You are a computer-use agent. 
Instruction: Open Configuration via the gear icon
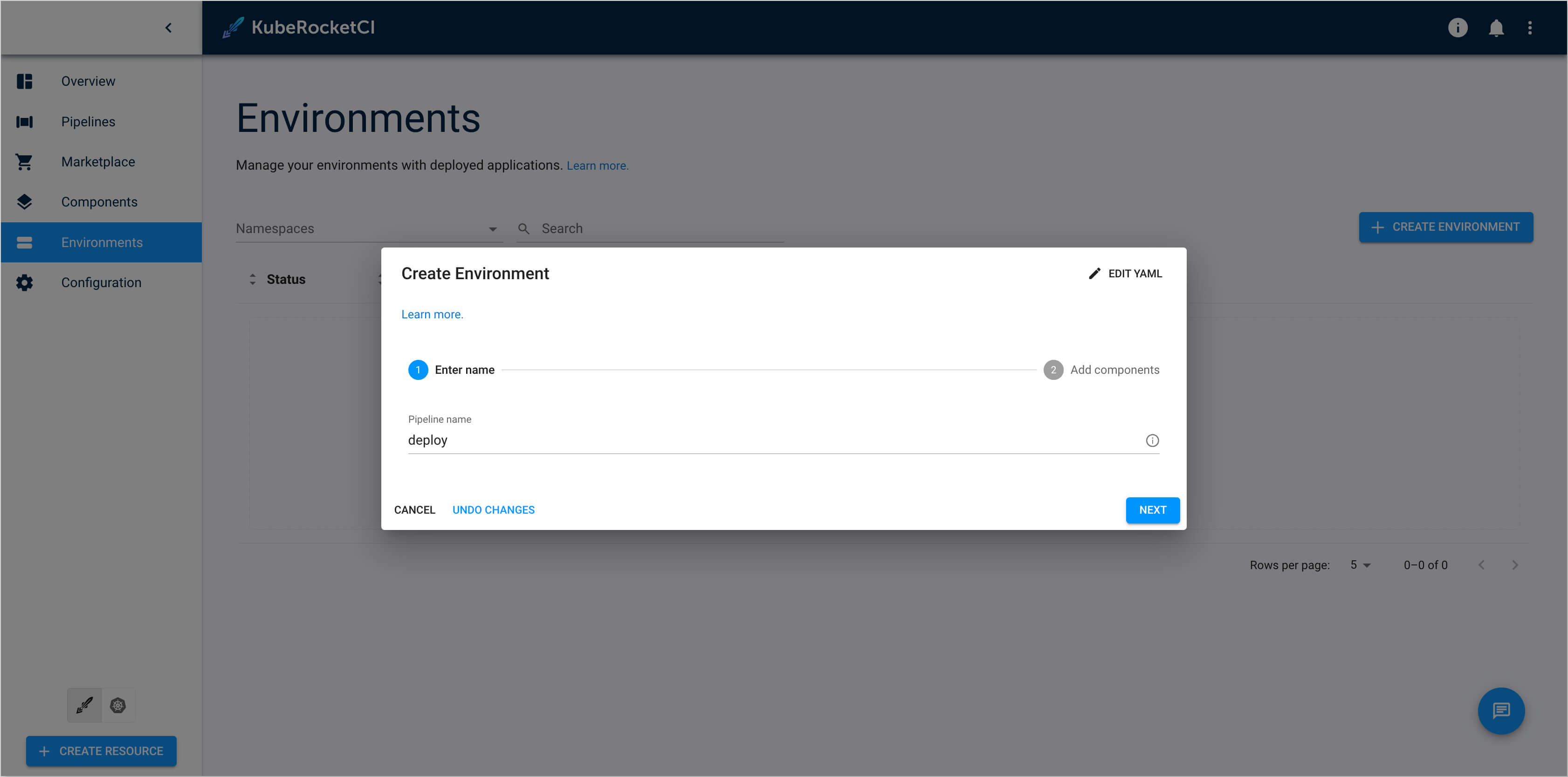point(24,282)
